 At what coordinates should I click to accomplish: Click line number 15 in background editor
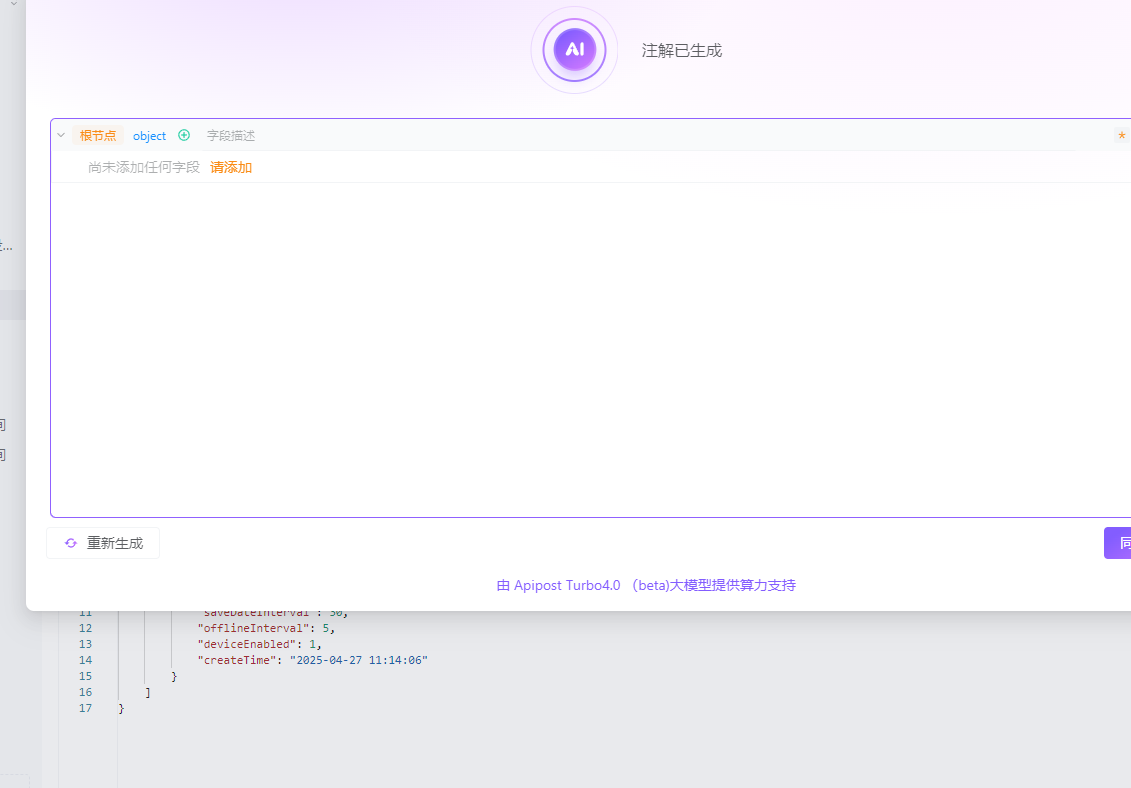(85, 676)
